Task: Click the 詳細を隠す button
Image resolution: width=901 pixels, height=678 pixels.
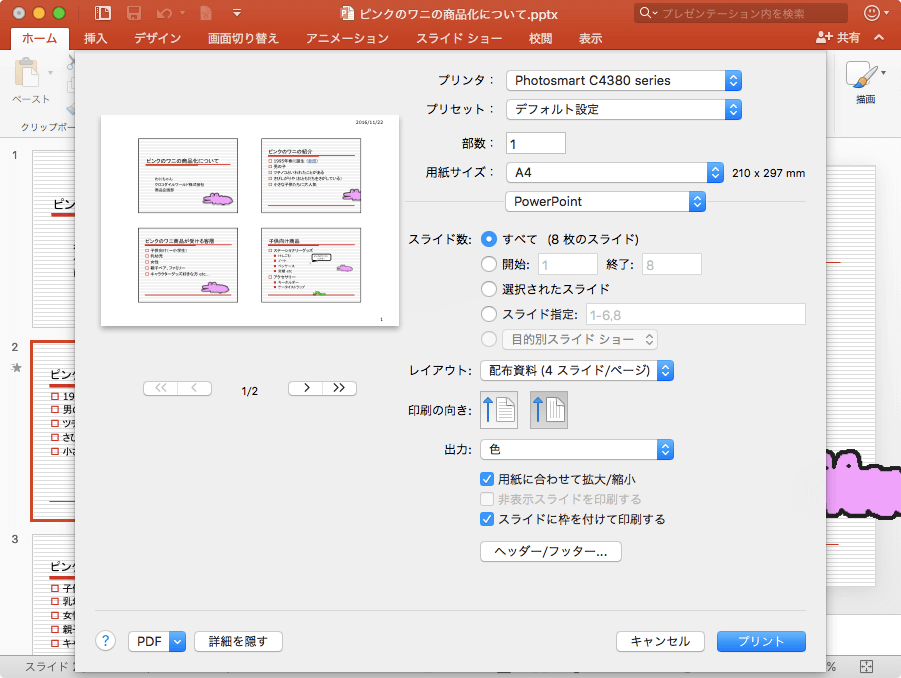Action: tap(238, 641)
